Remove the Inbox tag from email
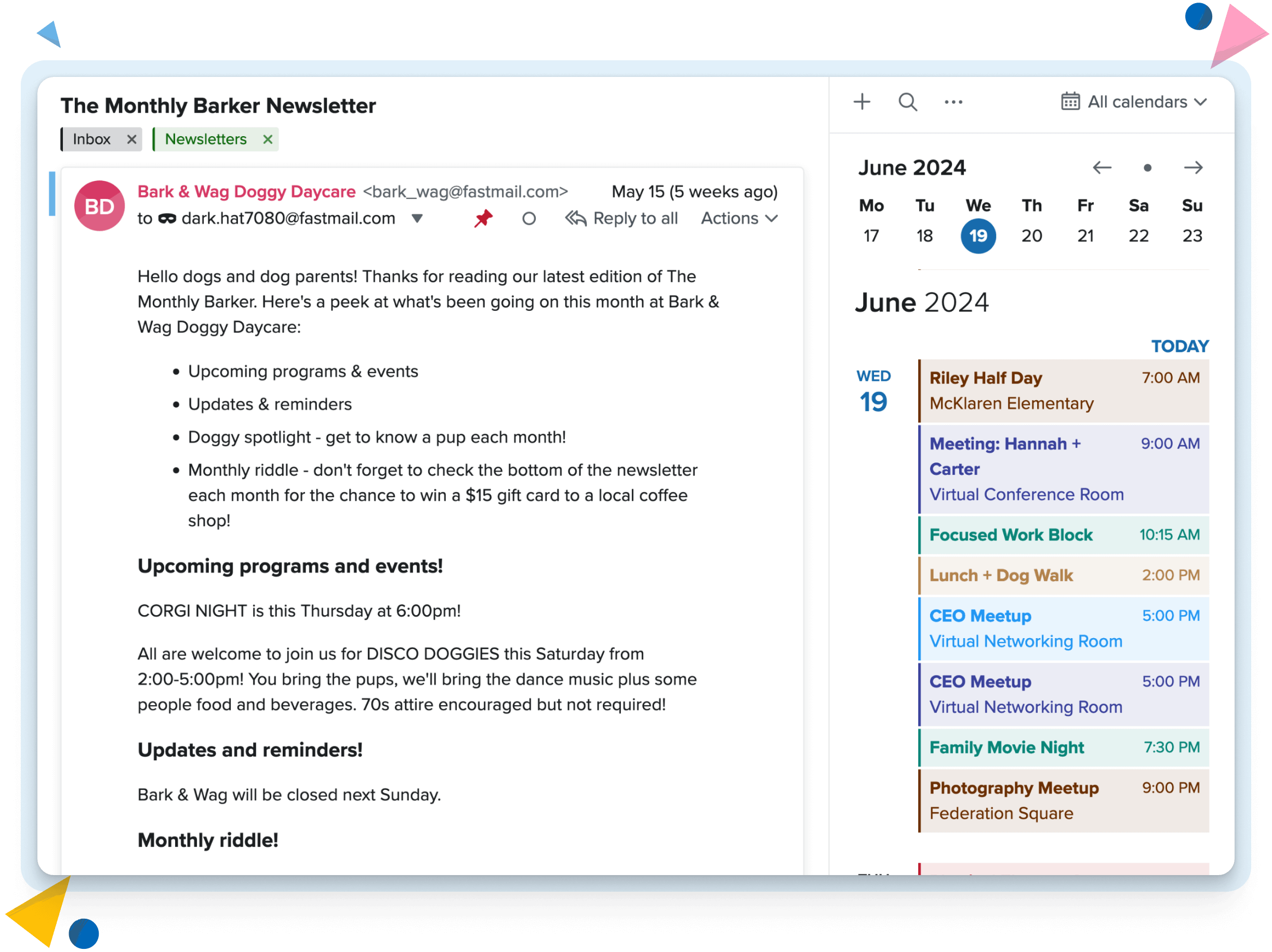 point(131,139)
